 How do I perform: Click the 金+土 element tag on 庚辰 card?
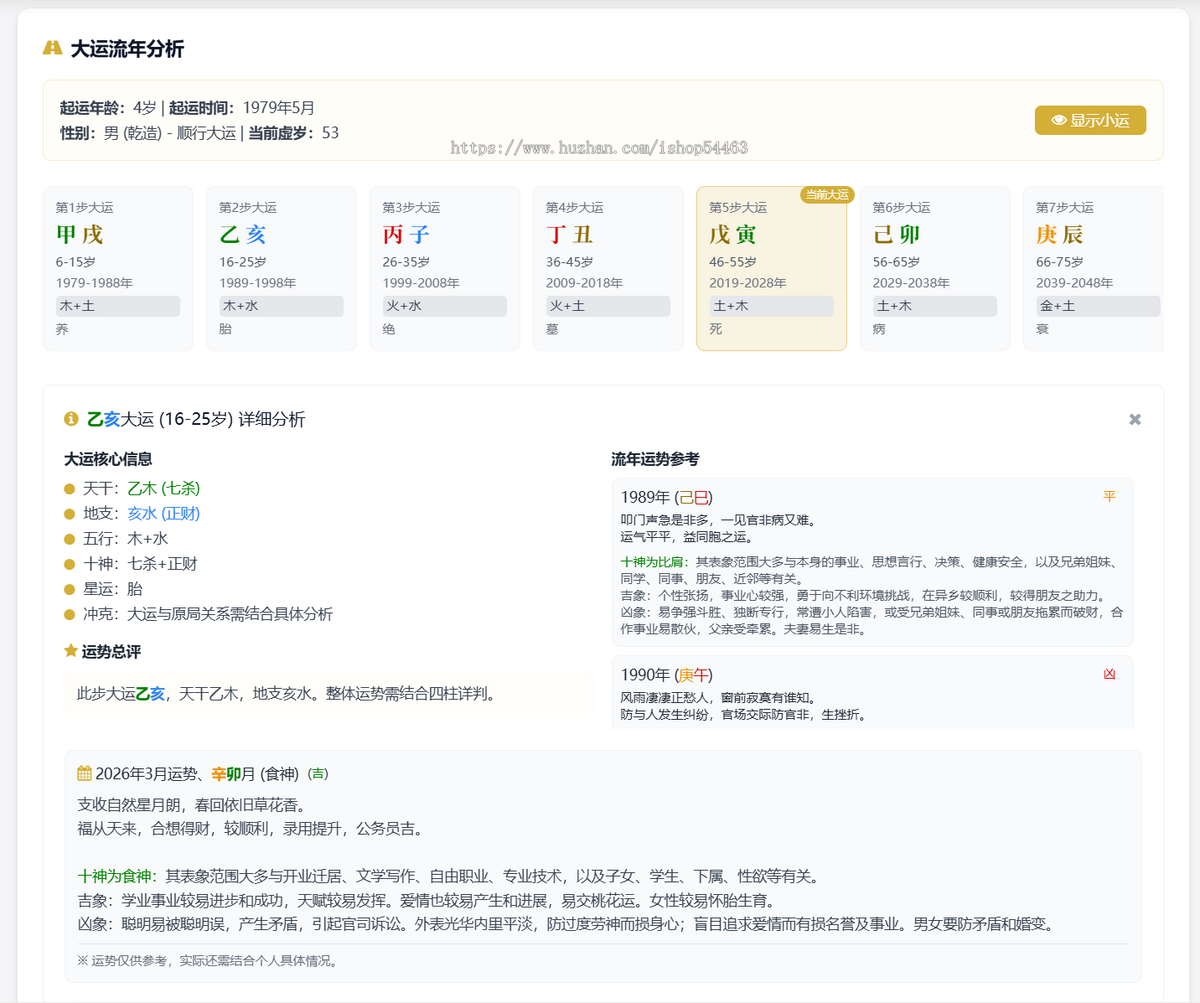point(1098,306)
